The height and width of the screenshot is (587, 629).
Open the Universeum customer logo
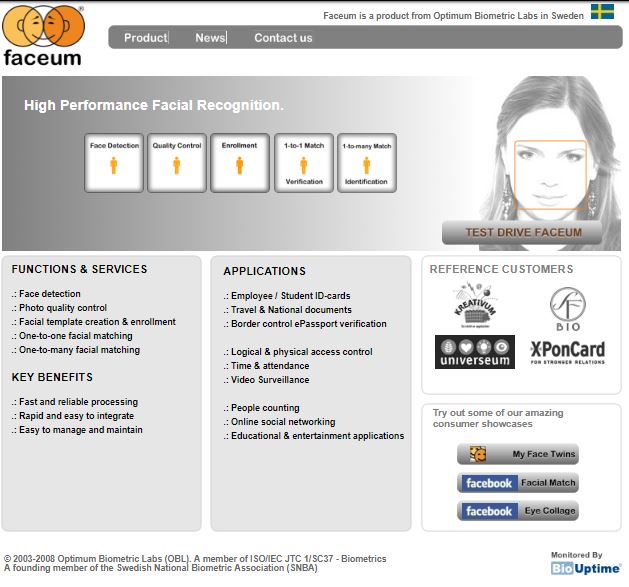[475, 352]
